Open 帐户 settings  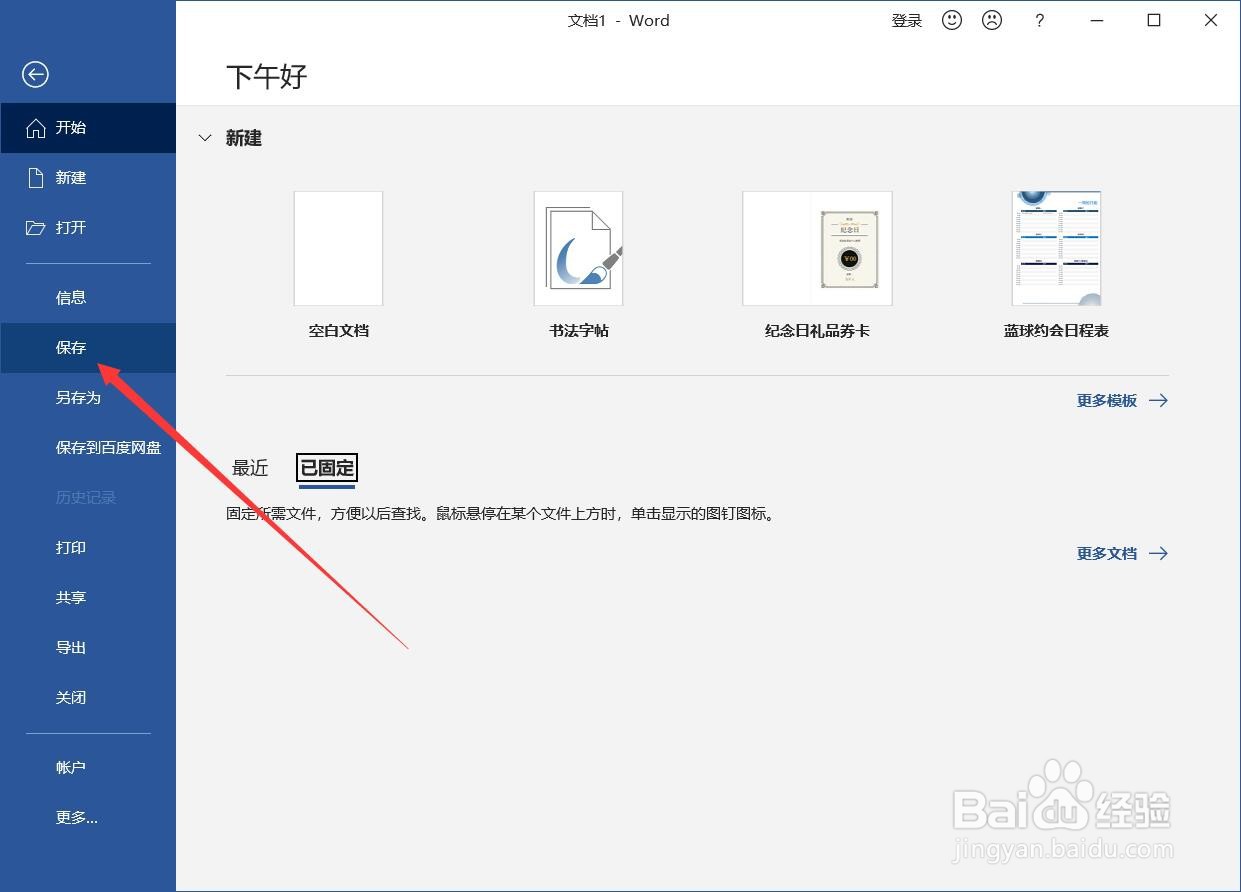[x=88, y=768]
